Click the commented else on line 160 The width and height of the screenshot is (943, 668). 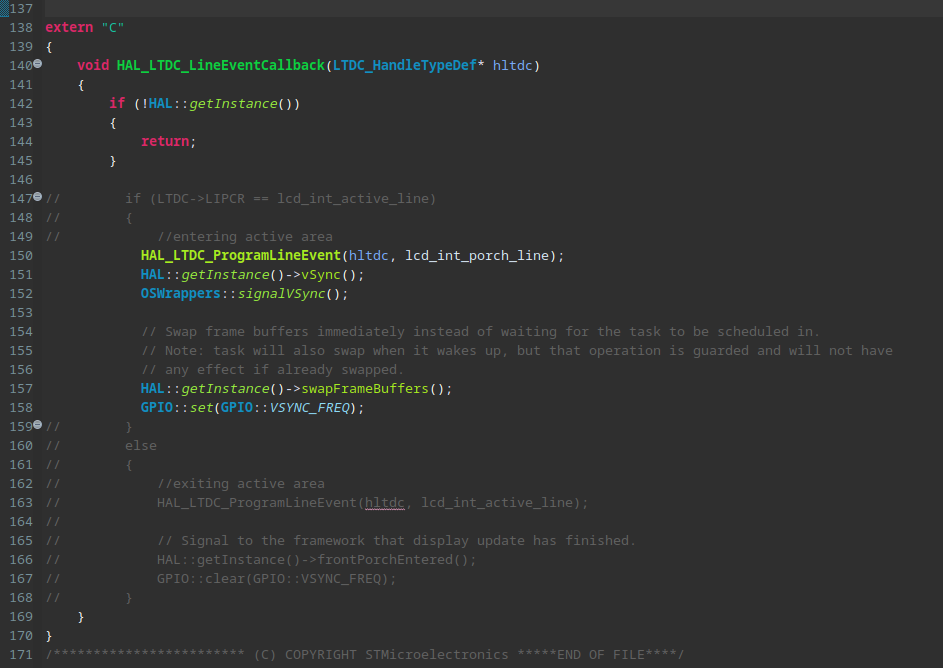click(x=141, y=446)
